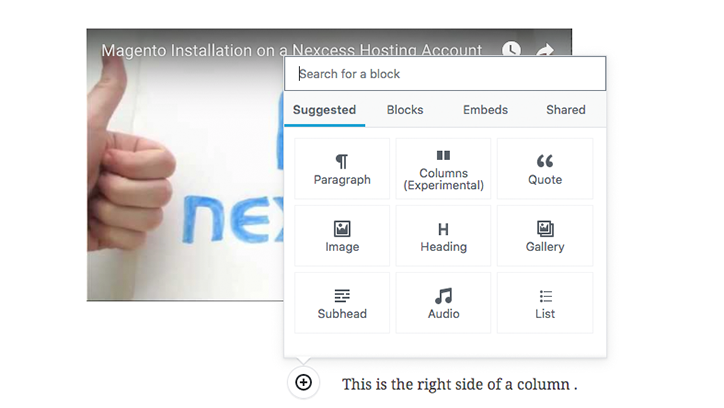Open the Embeds tab
This screenshot has height=408, width=724.
click(x=485, y=110)
